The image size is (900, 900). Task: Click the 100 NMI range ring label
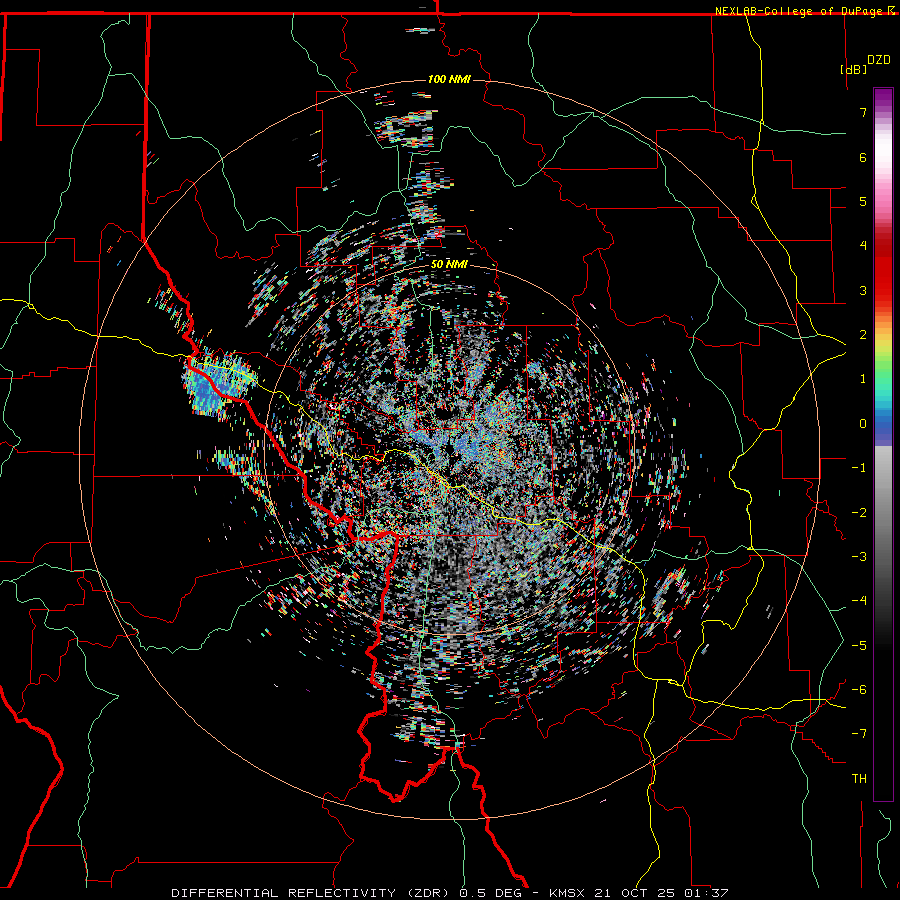point(449,79)
